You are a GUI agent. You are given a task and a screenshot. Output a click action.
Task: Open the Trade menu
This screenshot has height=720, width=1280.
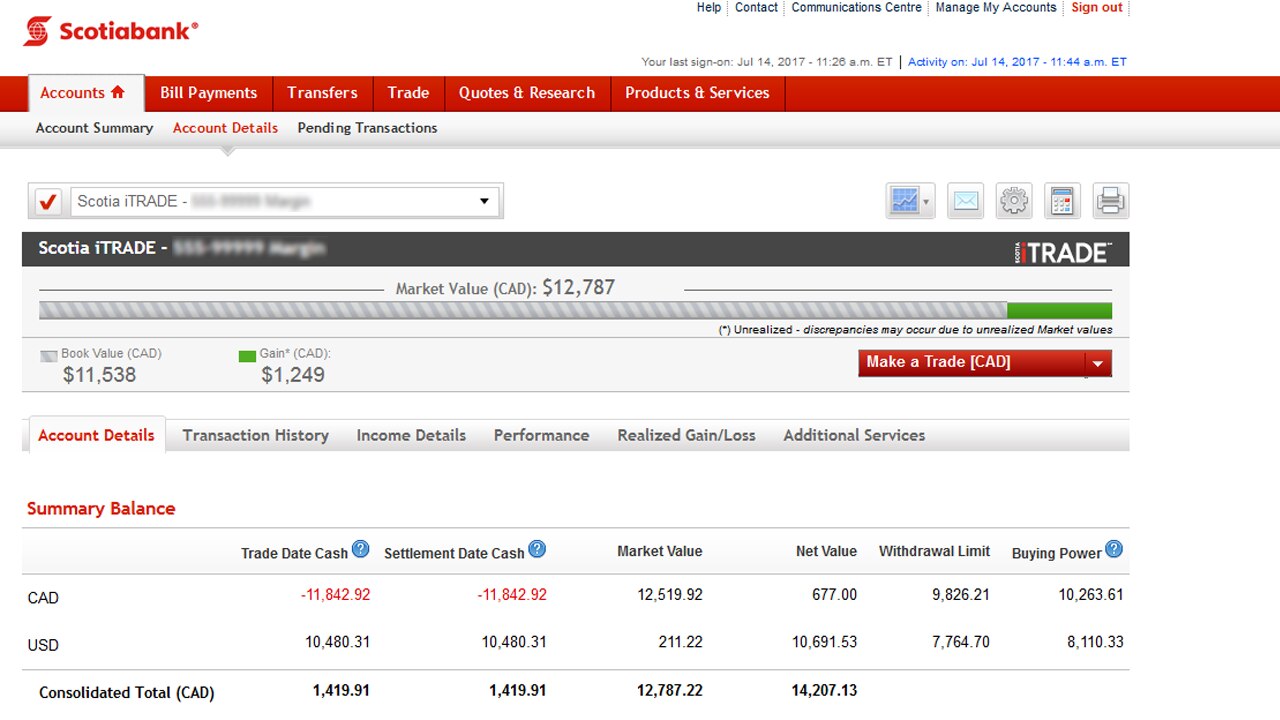click(x=408, y=93)
